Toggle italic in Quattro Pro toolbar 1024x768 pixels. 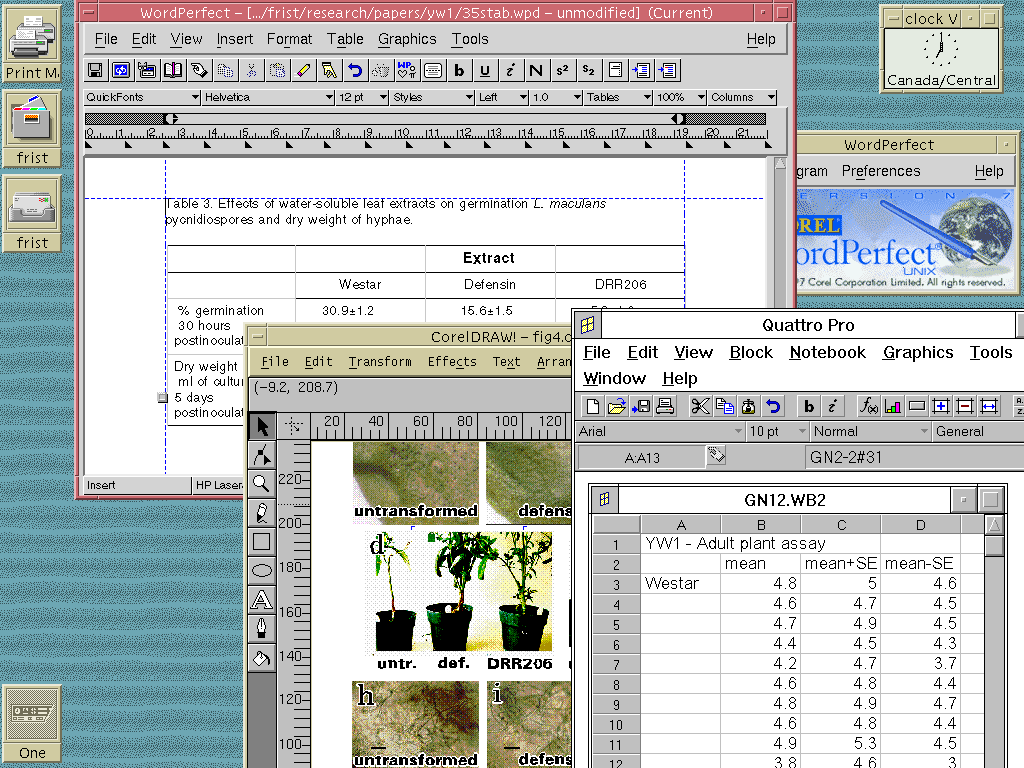pyautogui.click(x=833, y=406)
